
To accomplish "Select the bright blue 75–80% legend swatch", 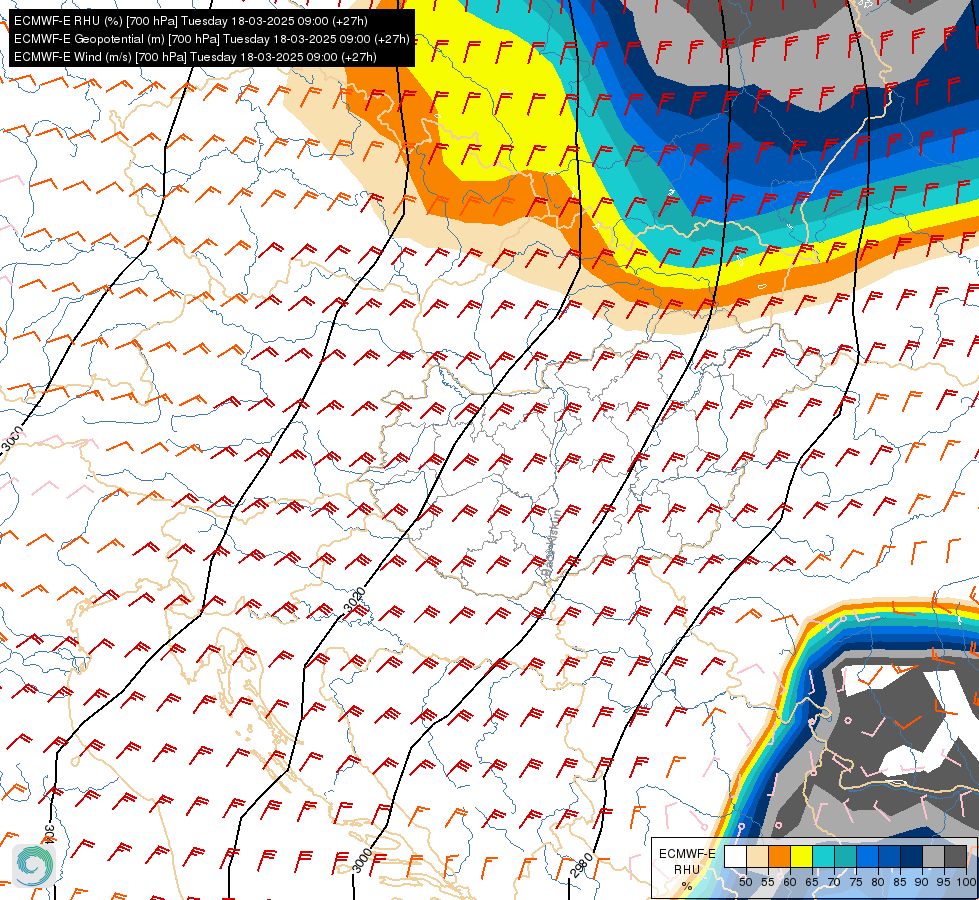I will pyautogui.click(x=868, y=856).
